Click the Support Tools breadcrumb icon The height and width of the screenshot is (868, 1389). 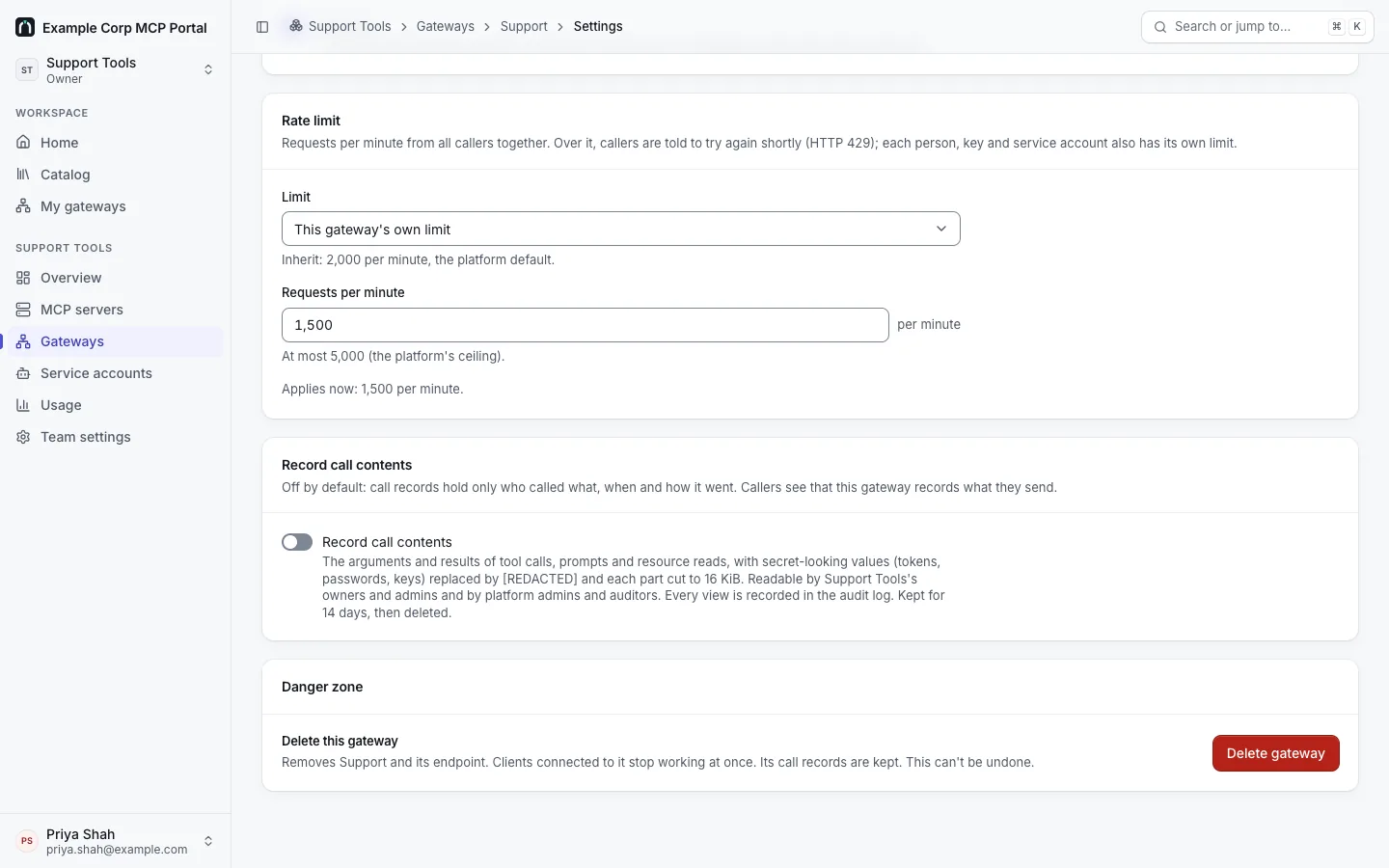(296, 26)
